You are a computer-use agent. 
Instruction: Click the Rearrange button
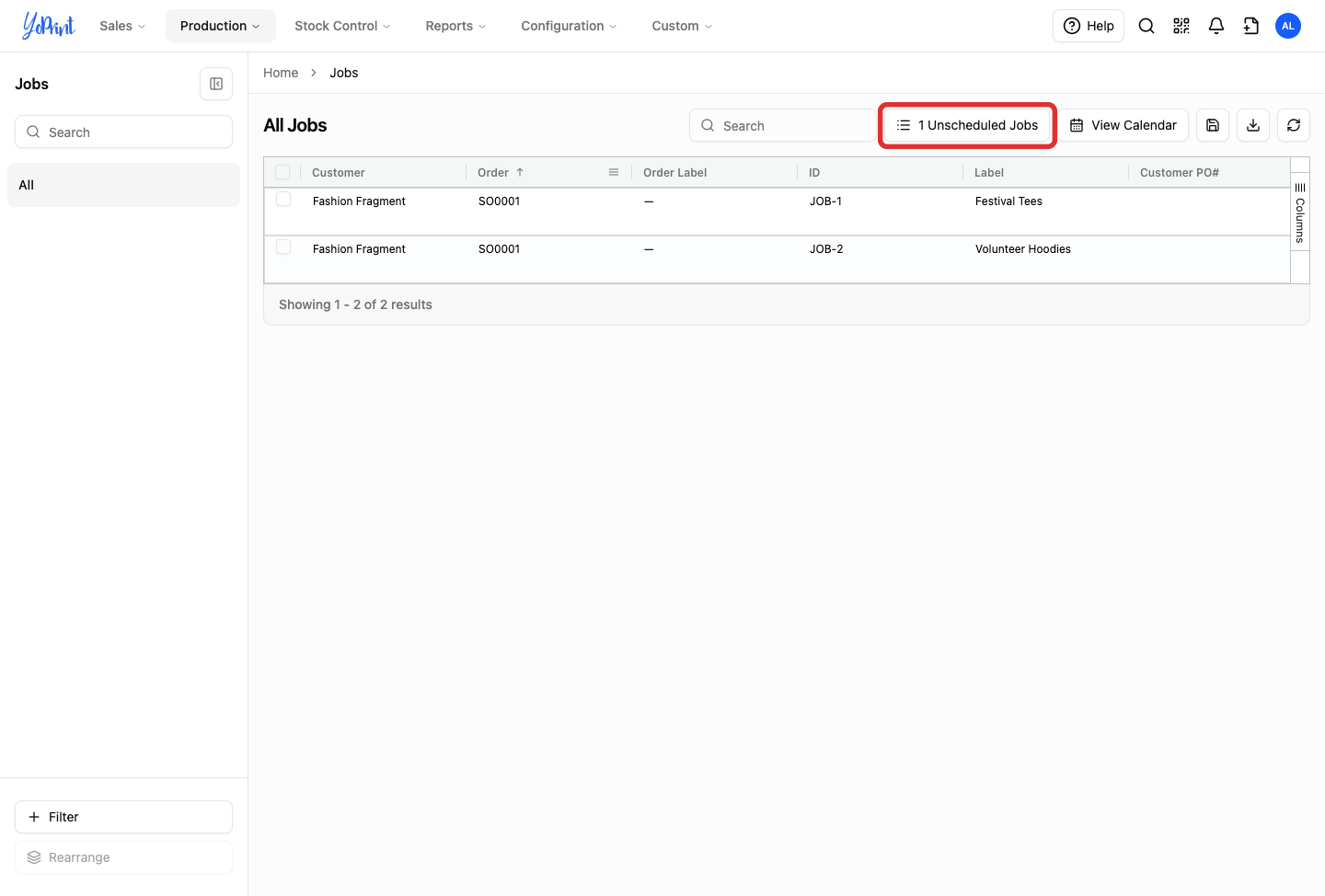123,857
